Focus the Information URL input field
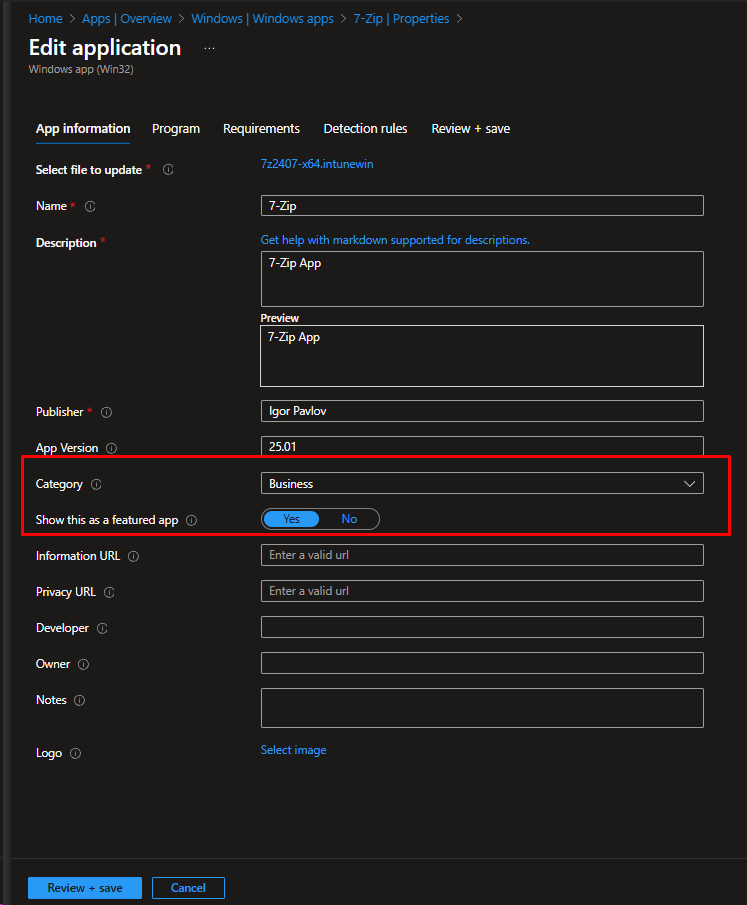Screen dimensions: 747x905 pos(482,555)
